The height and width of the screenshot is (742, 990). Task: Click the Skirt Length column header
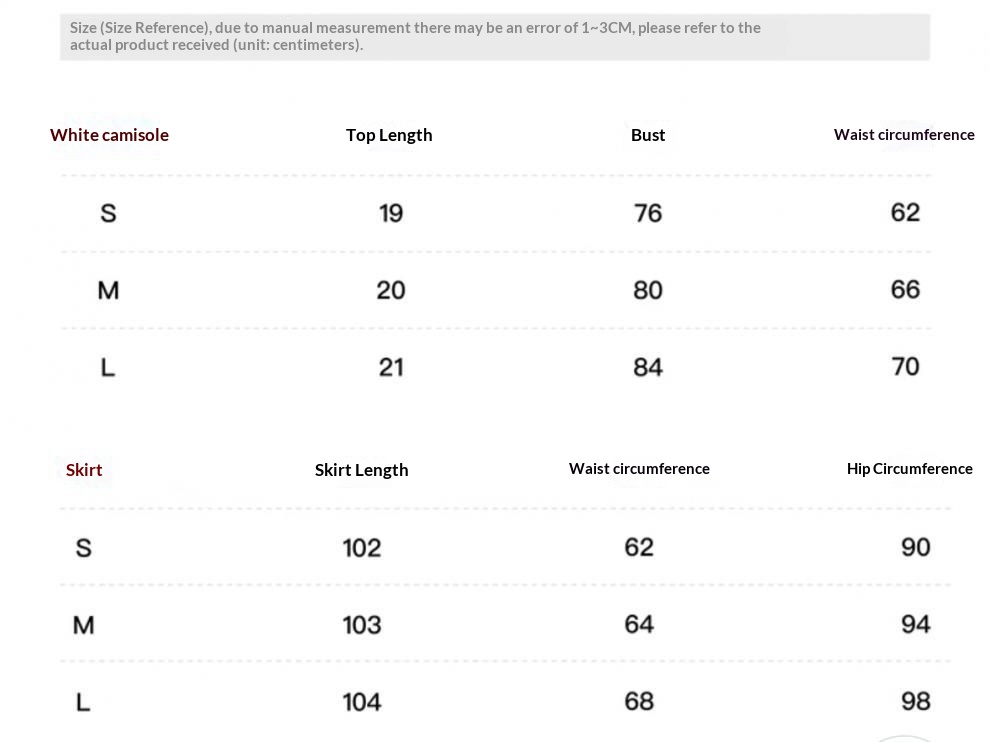click(361, 470)
